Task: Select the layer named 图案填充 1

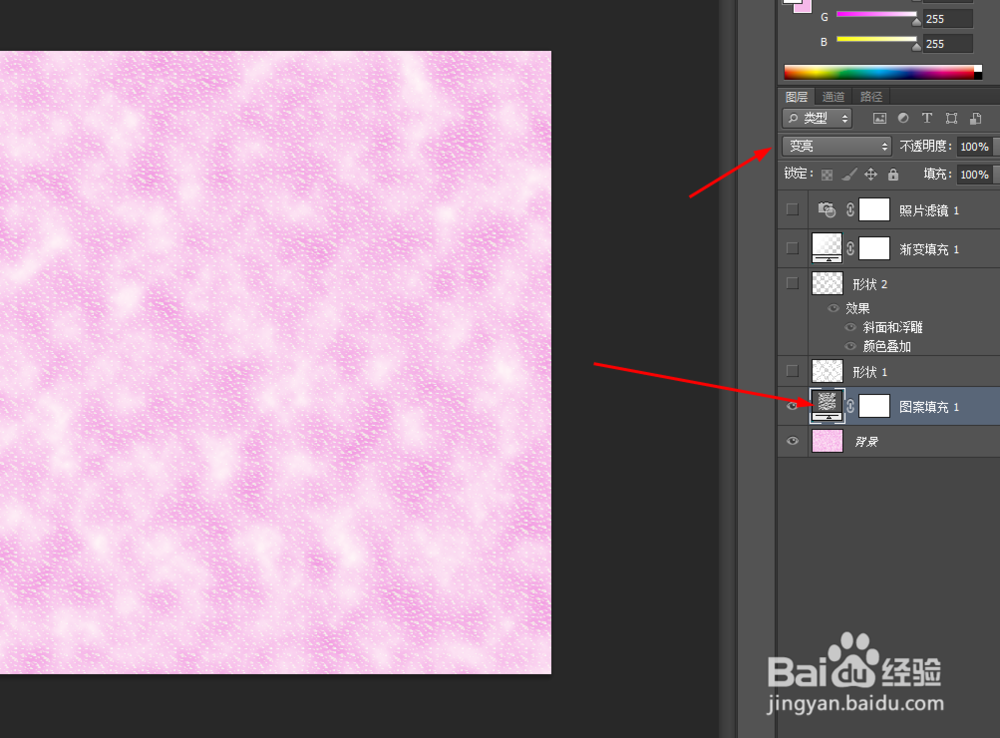Action: [929, 406]
